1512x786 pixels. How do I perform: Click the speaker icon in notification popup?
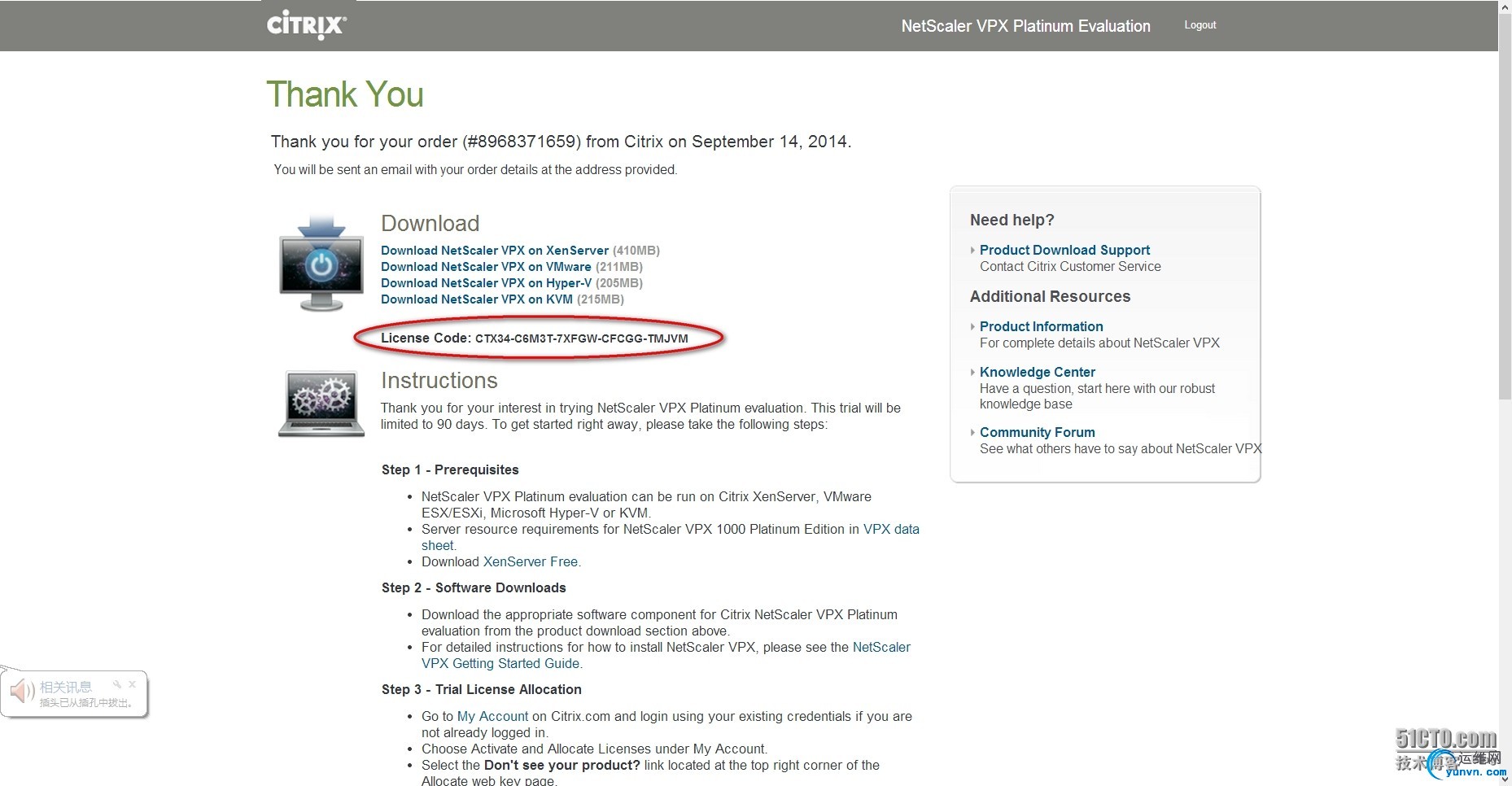point(22,692)
